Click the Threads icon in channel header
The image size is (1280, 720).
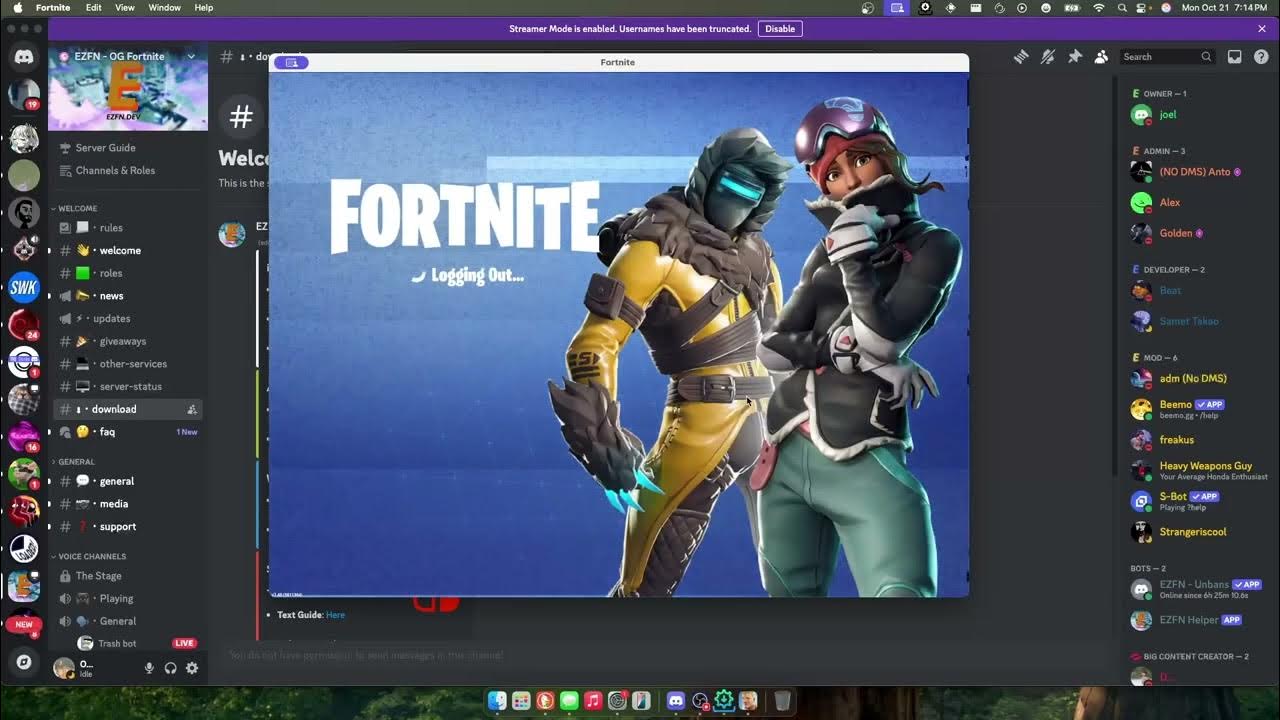click(x=1021, y=57)
